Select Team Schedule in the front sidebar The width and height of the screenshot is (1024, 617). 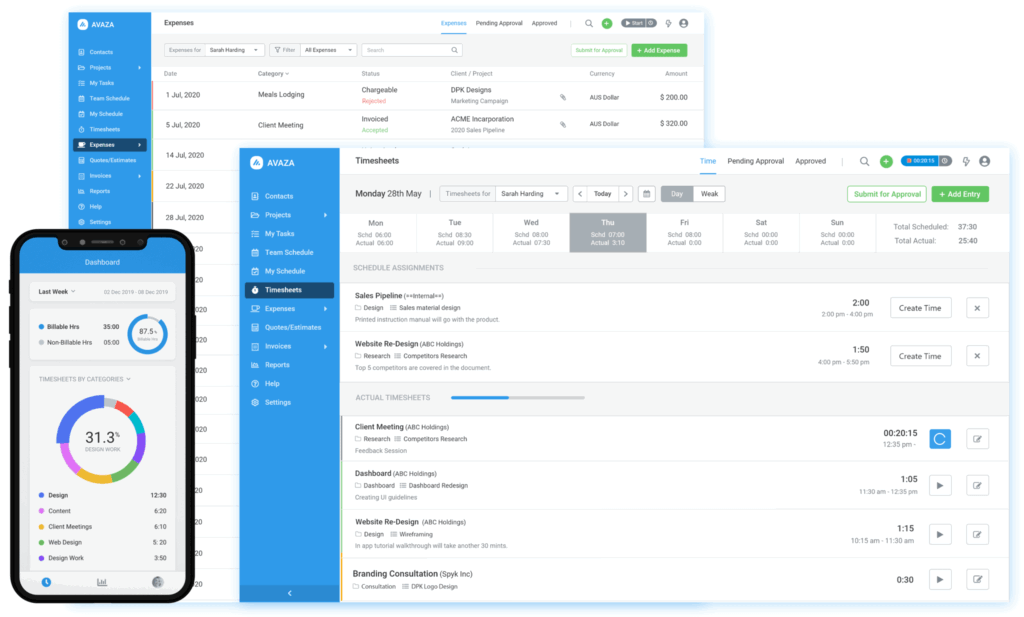coord(288,252)
